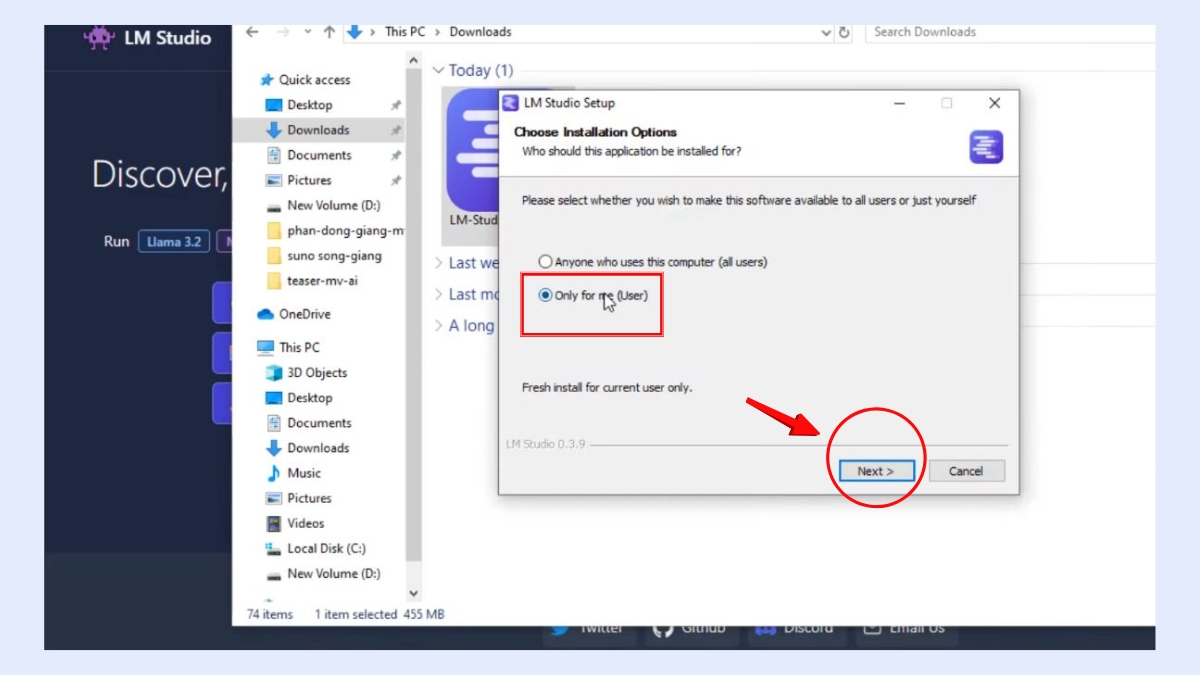Click the Llama 3.2 tag on webpage

[174, 242]
